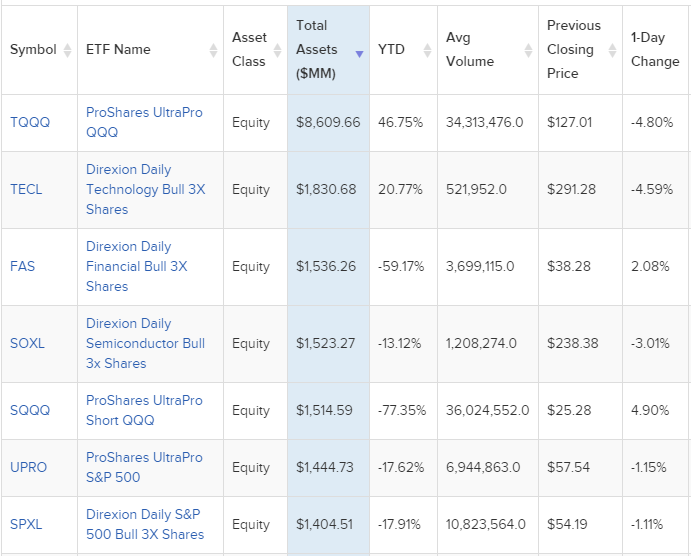Open the TECL symbol link
The height and width of the screenshot is (556, 691).
tap(26, 189)
